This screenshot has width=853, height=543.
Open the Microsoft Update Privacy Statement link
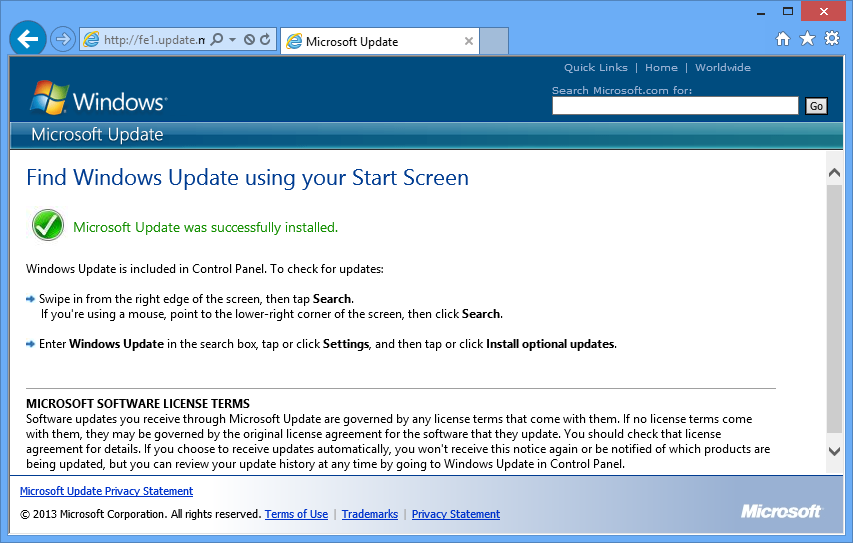pyautogui.click(x=107, y=491)
